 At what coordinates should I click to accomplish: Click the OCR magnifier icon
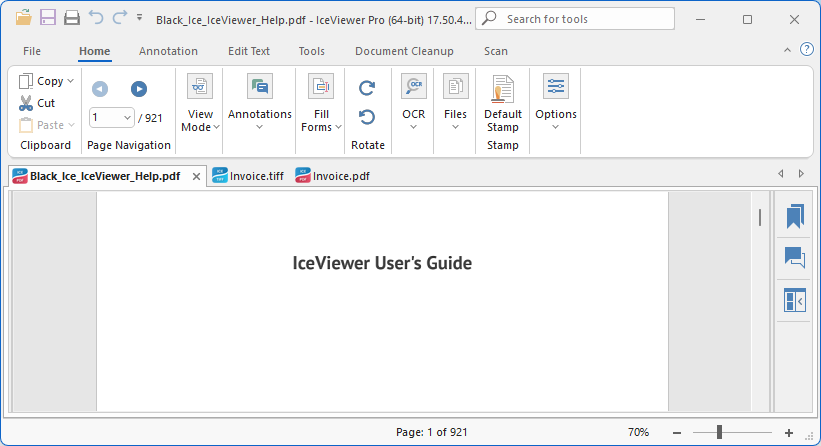point(414,86)
